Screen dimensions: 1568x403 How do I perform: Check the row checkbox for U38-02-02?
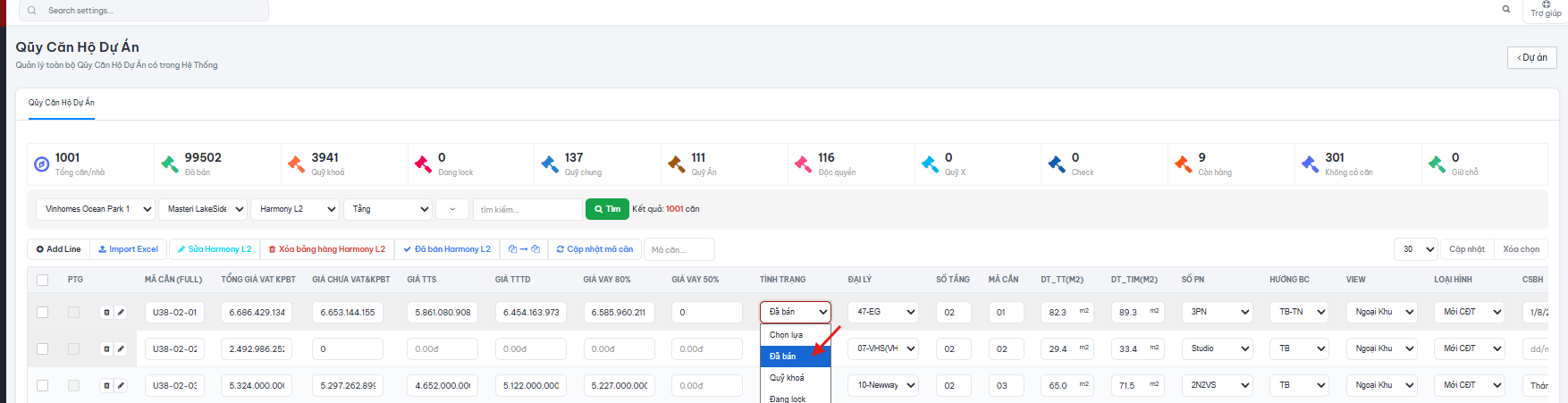pyautogui.click(x=42, y=348)
